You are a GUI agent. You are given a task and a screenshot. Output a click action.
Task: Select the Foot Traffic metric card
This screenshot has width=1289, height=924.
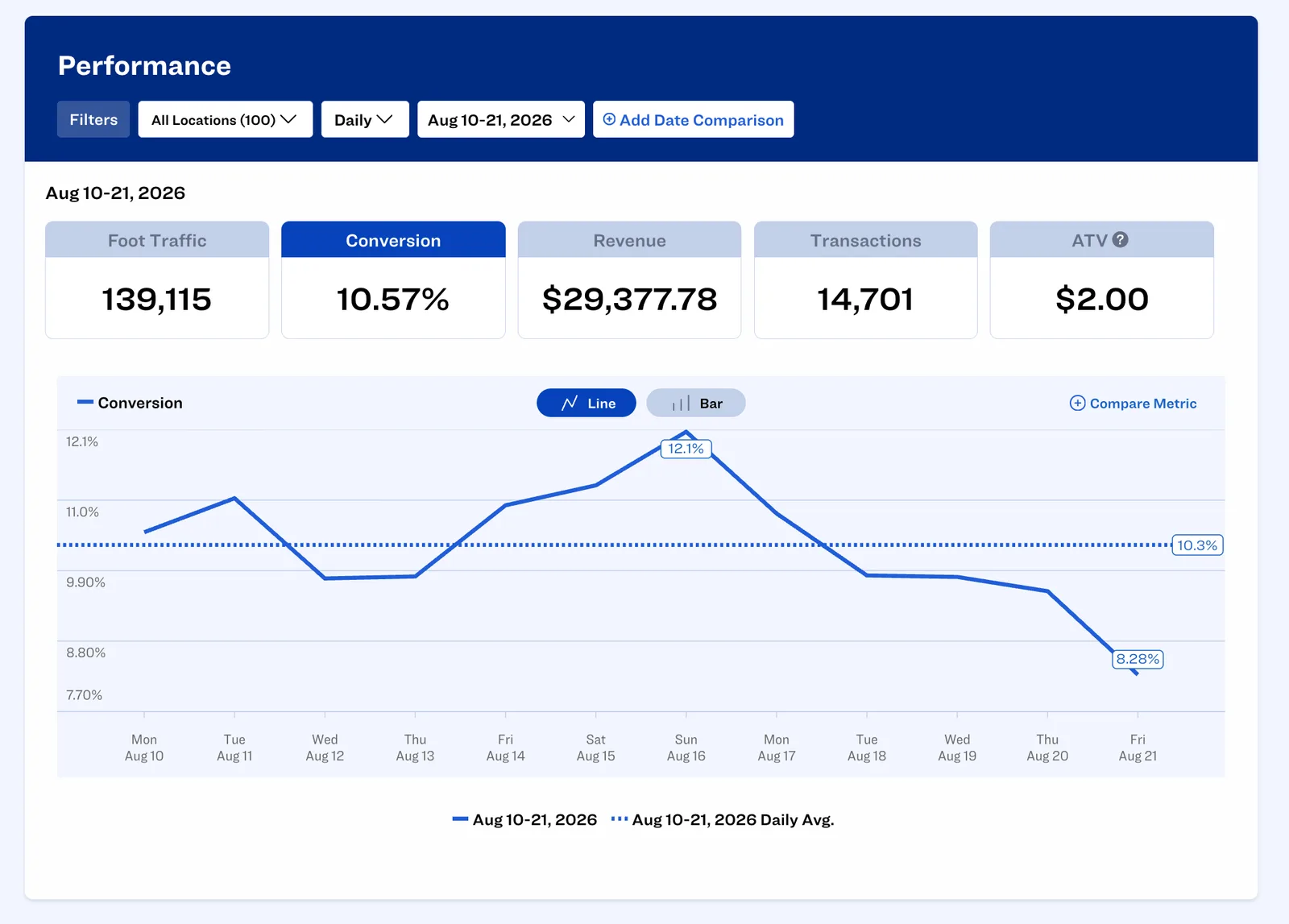[157, 280]
